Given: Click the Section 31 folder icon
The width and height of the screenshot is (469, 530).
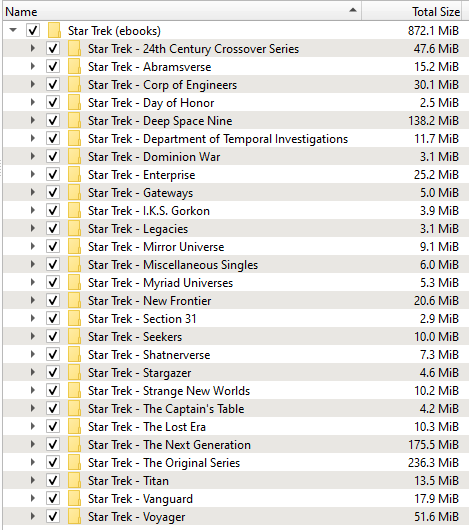Looking at the screenshot, I should coord(74,318).
